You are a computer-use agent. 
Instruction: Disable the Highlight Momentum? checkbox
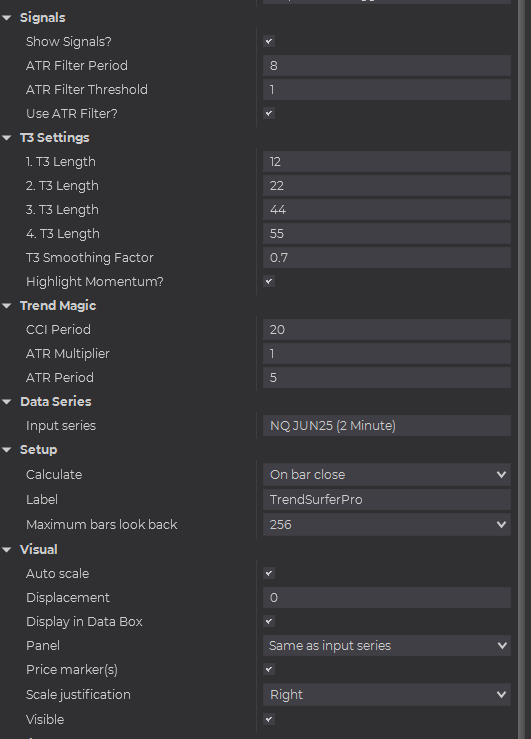tap(269, 282)
